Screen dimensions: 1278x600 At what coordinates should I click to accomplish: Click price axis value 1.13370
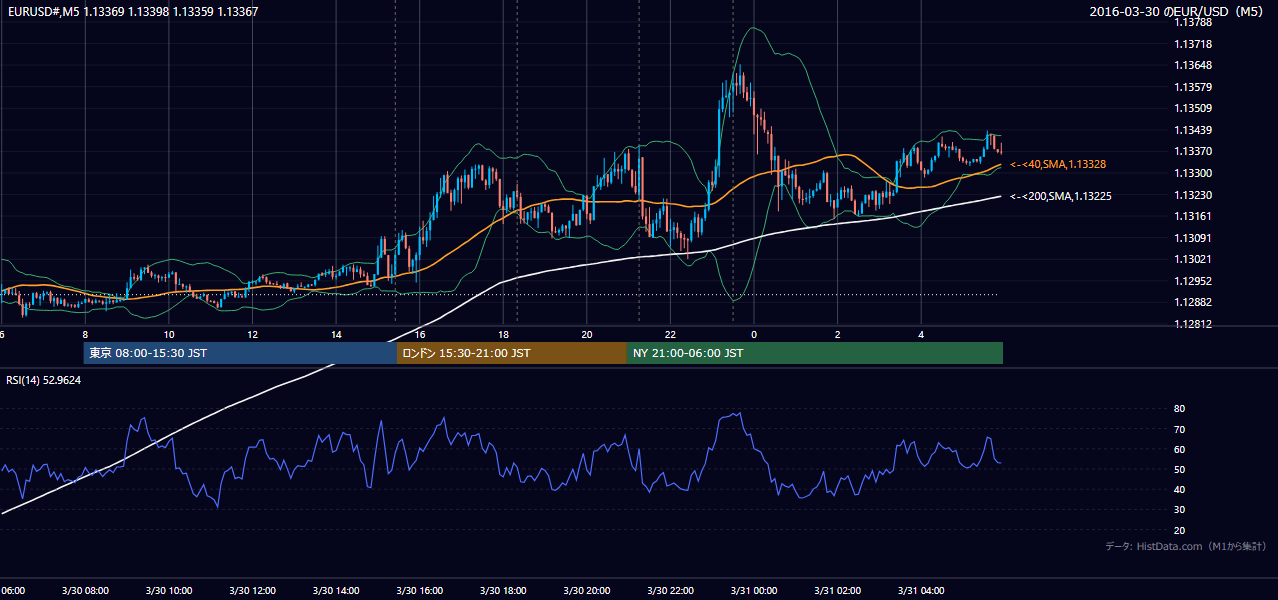(1194, 151)
